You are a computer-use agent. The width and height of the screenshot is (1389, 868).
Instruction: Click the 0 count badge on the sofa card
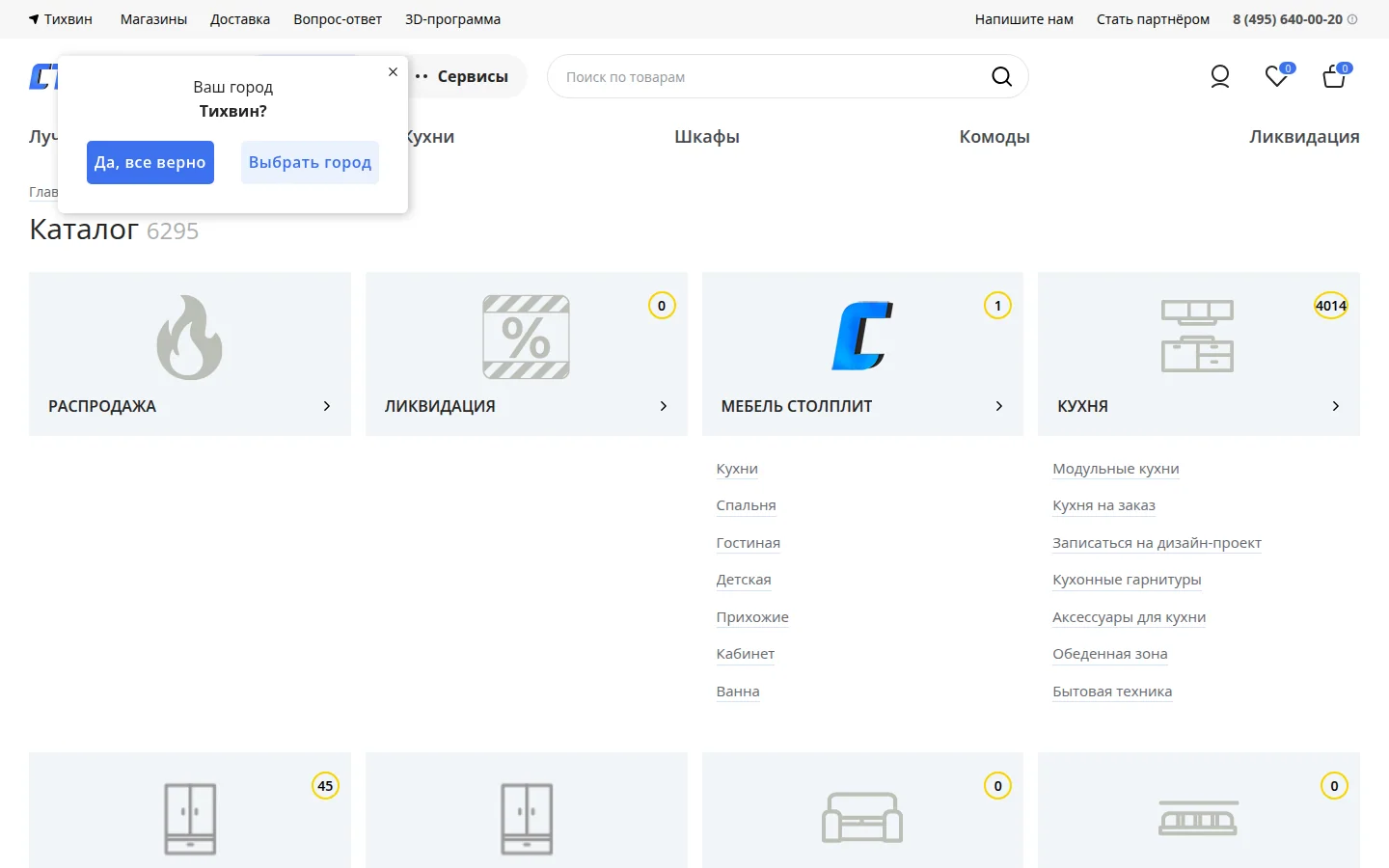997,786
